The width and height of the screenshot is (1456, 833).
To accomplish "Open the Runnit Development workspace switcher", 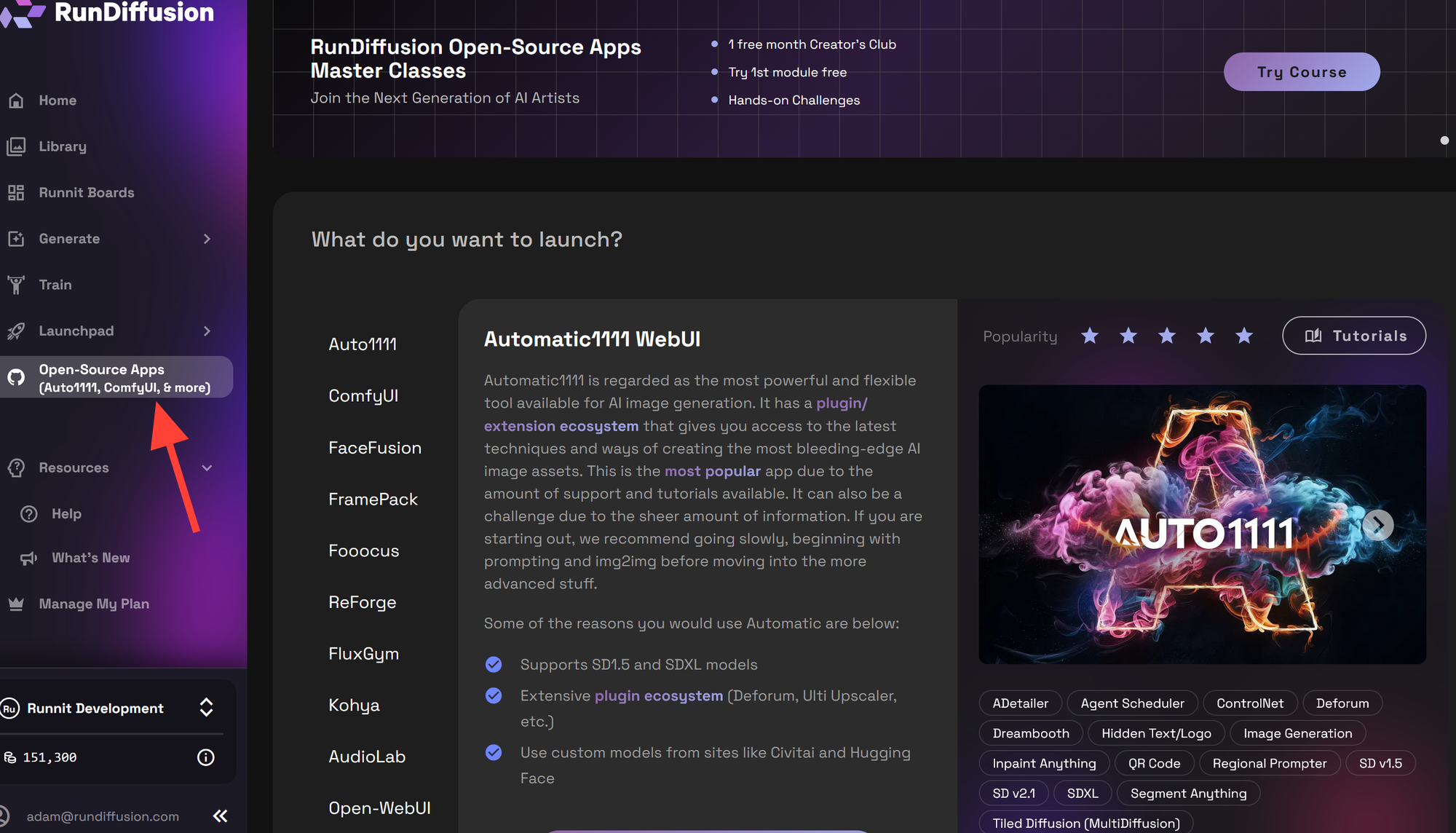I will pos(206,707).
